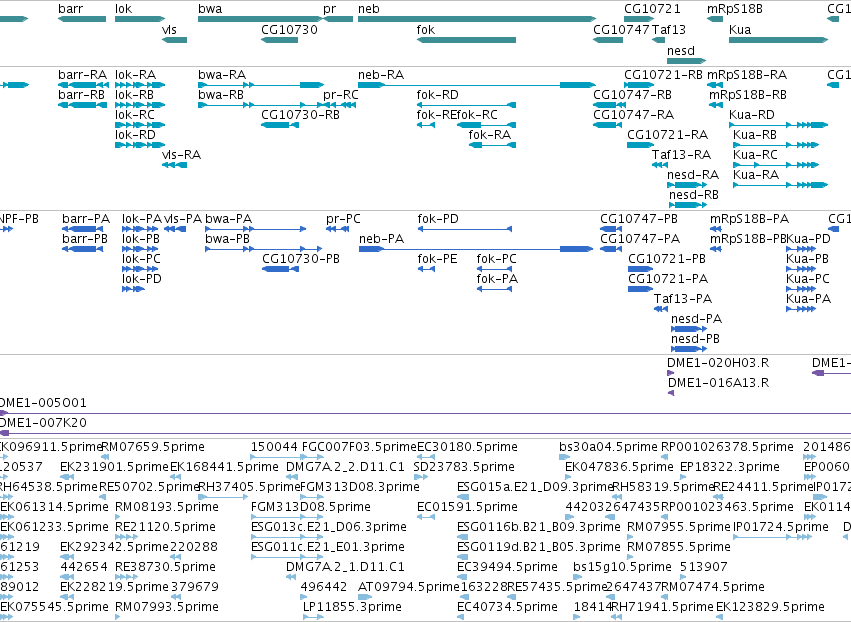
Task: Select protein fok-PE
Action: coord(437,259)
